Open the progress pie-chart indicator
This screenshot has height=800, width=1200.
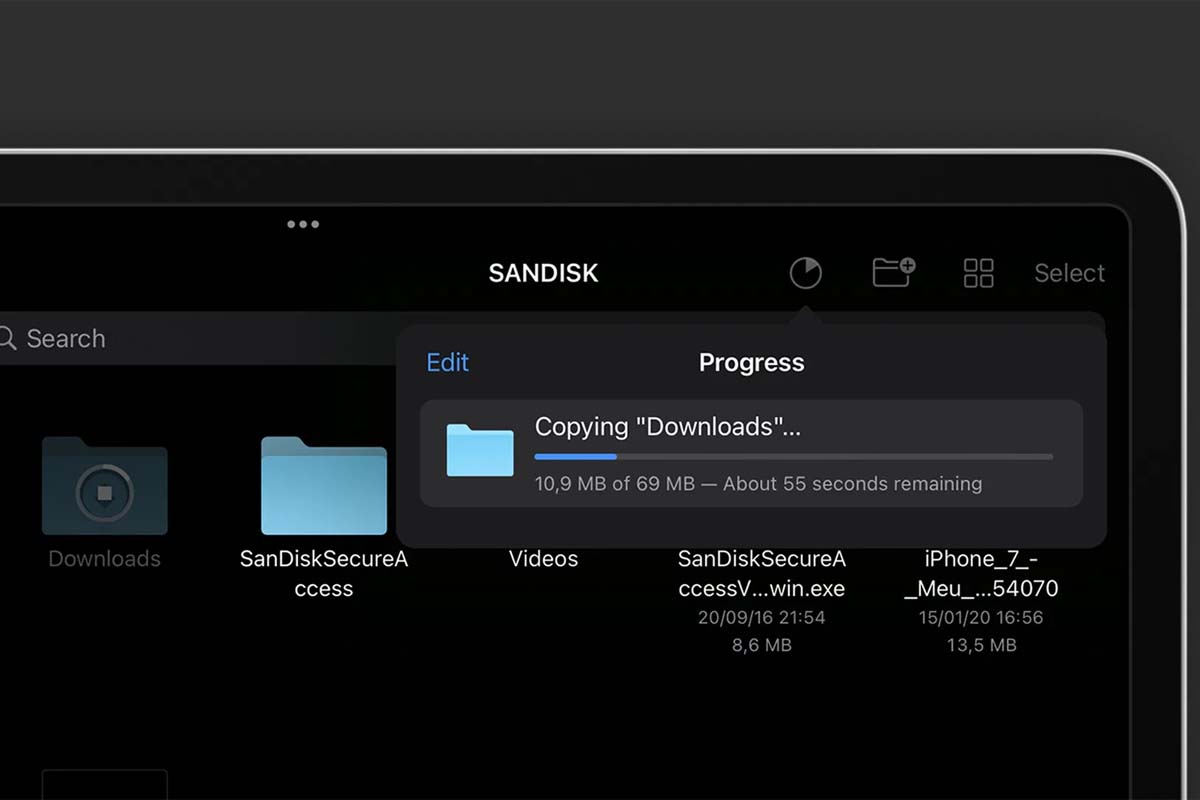point(805,272)
